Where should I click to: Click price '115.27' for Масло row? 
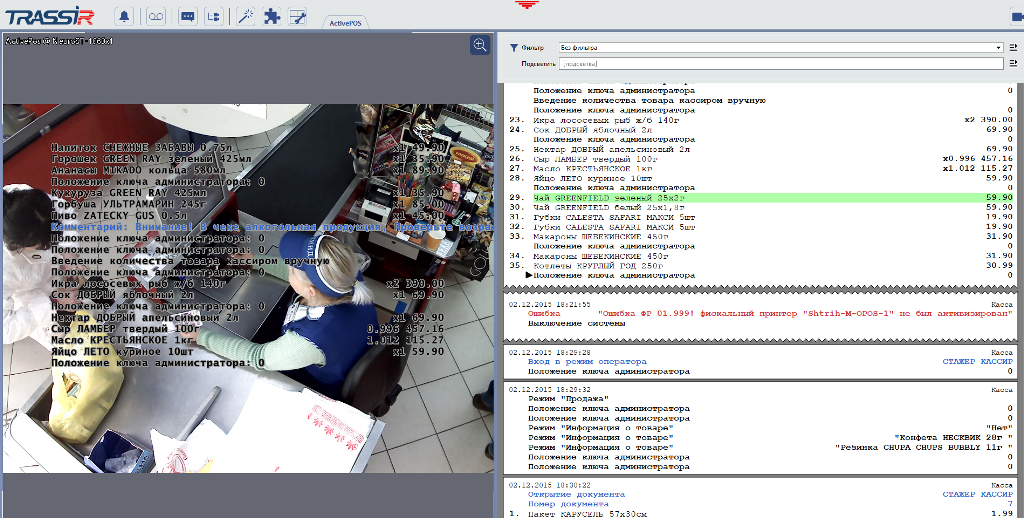point(997,169)
